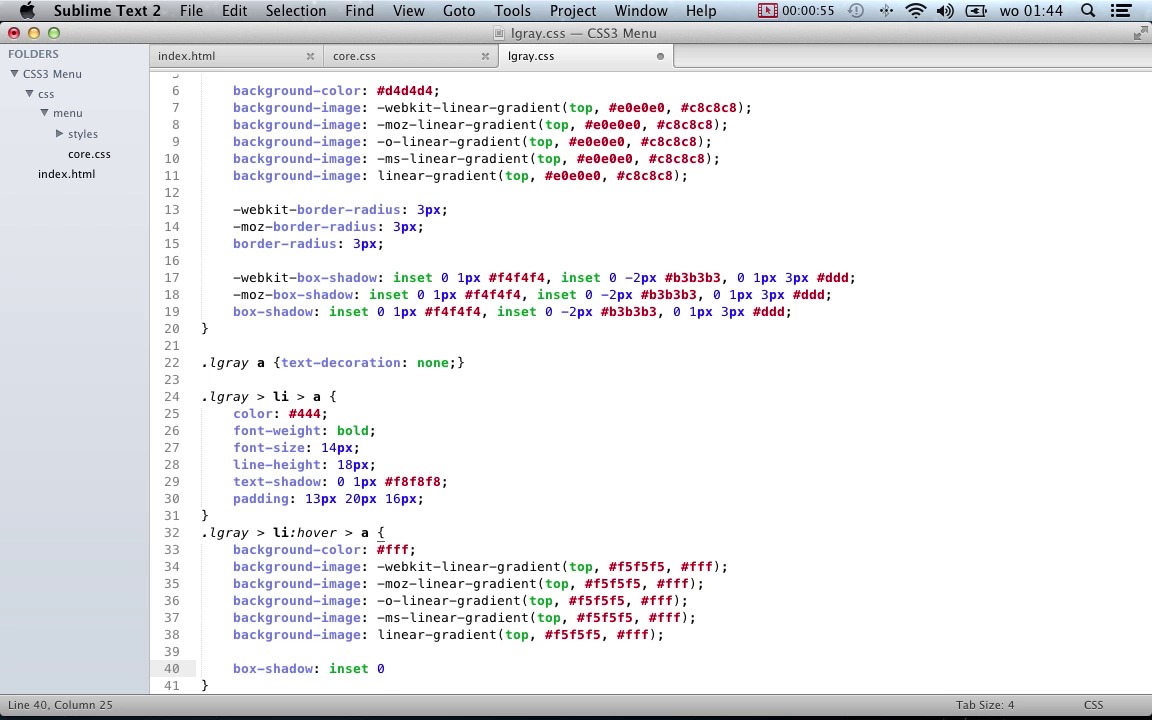Click the .lgray a selector on line 22
Viewport: 1152px width, 720px height.
point(233,362)
